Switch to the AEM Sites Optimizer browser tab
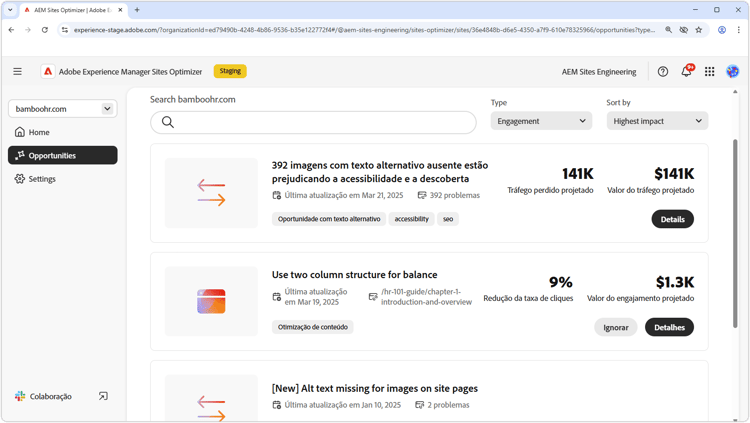The height and width of the screenshot is (423, 750). (73, 10)
